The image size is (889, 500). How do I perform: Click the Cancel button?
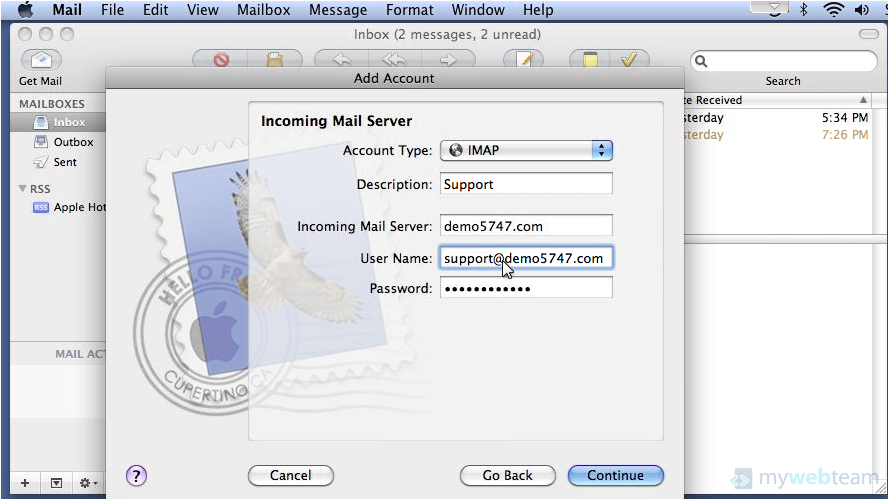pos(290,475)
